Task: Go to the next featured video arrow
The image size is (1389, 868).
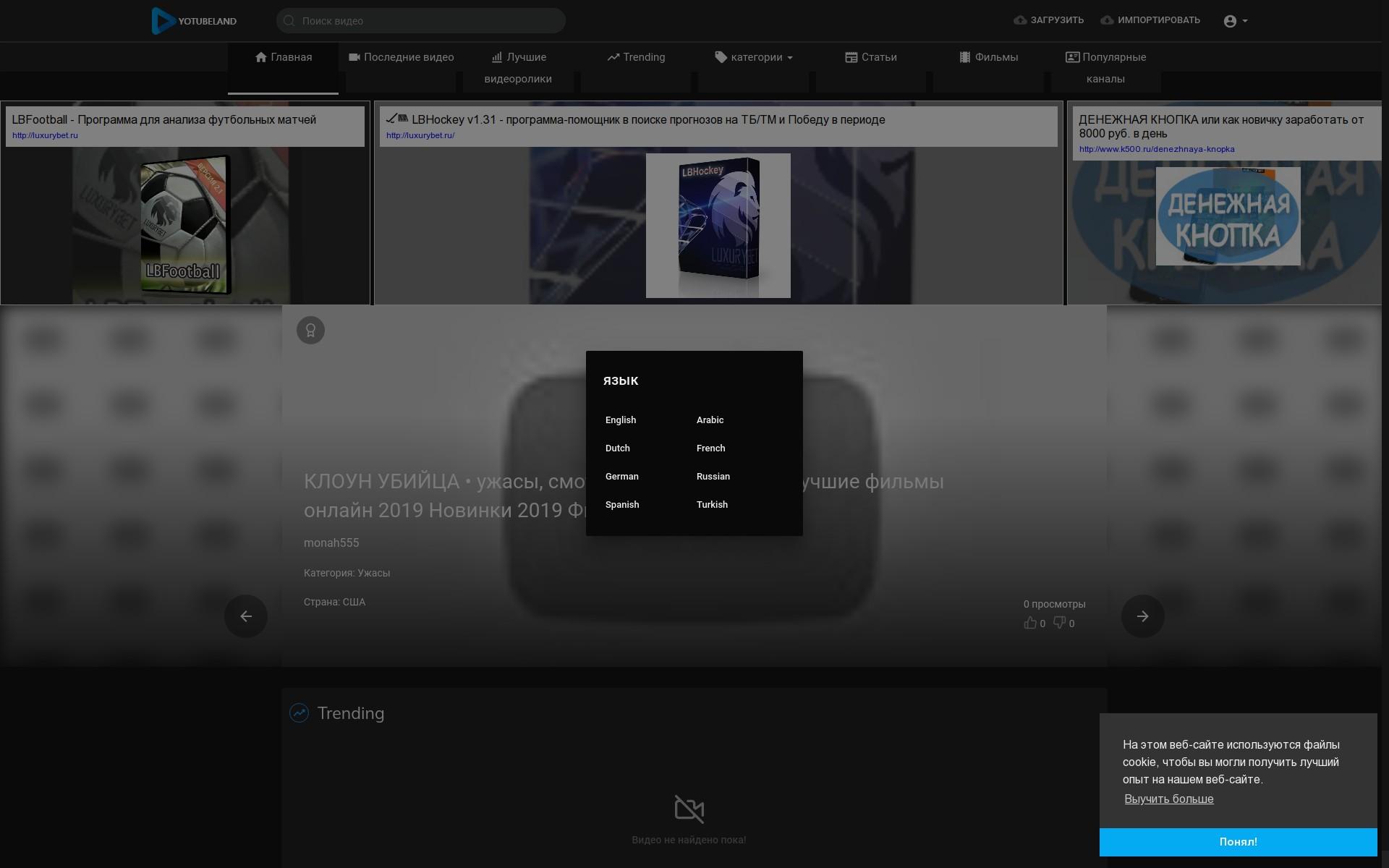Action: click(x=1143, y=616)
